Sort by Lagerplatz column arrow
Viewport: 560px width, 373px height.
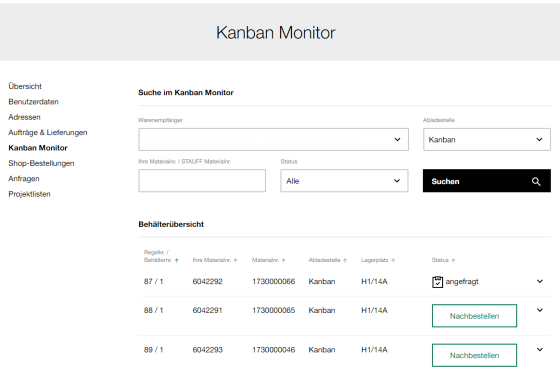point(393,260)
